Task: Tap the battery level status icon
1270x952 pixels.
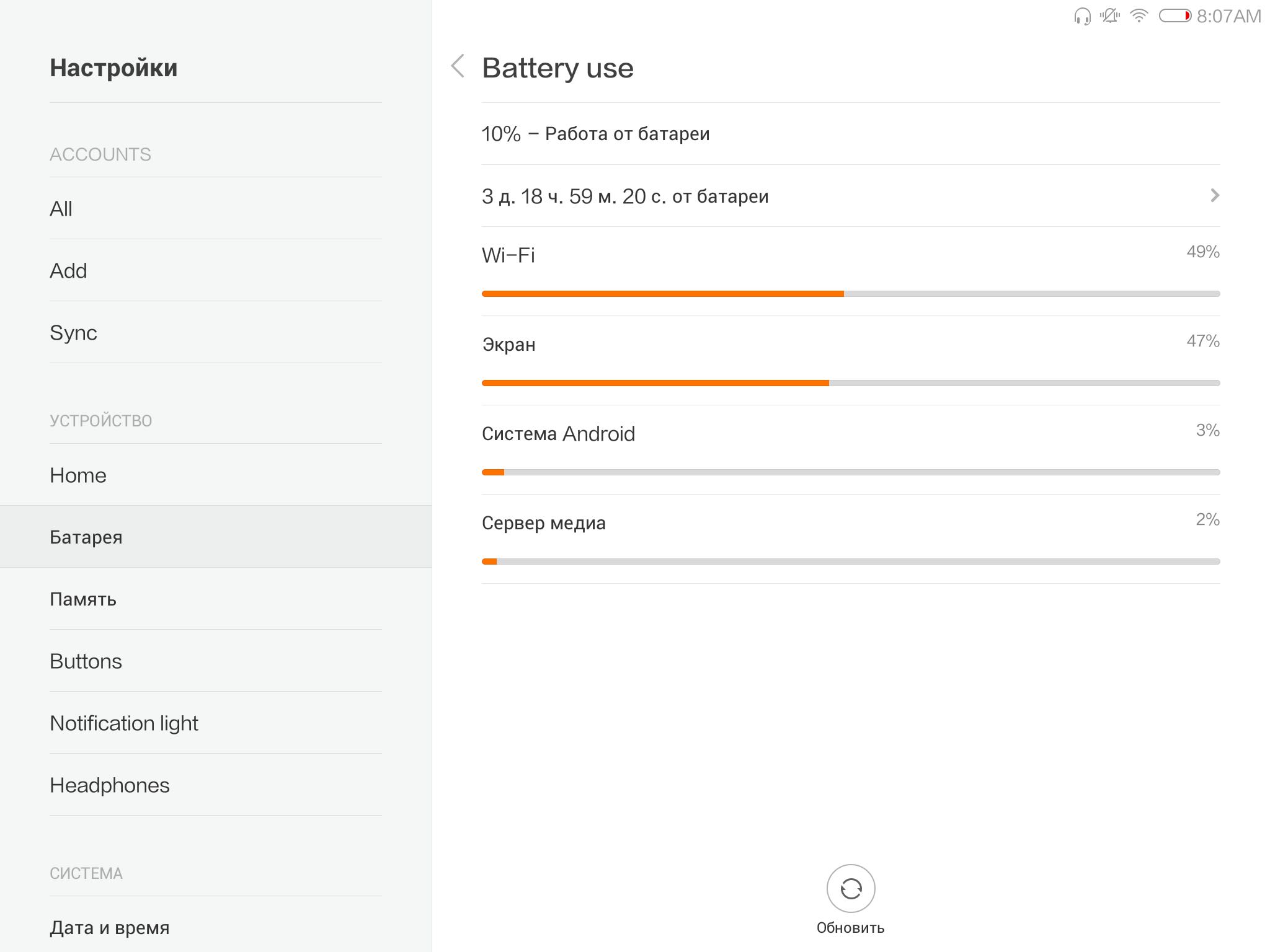Action: (x=1175, y=16)
